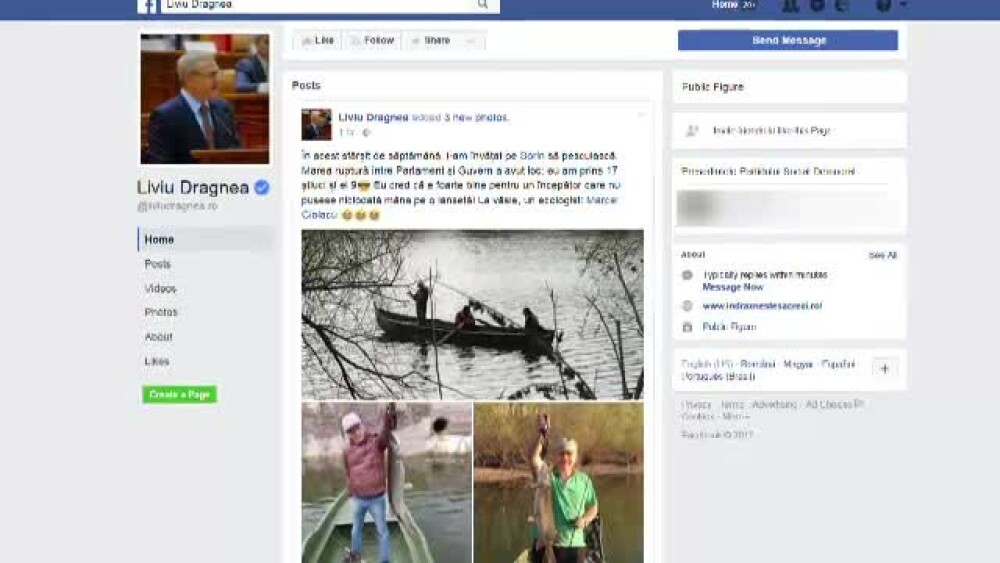
Task: Open the Share dropdown
Action: (x=431, y=40)
